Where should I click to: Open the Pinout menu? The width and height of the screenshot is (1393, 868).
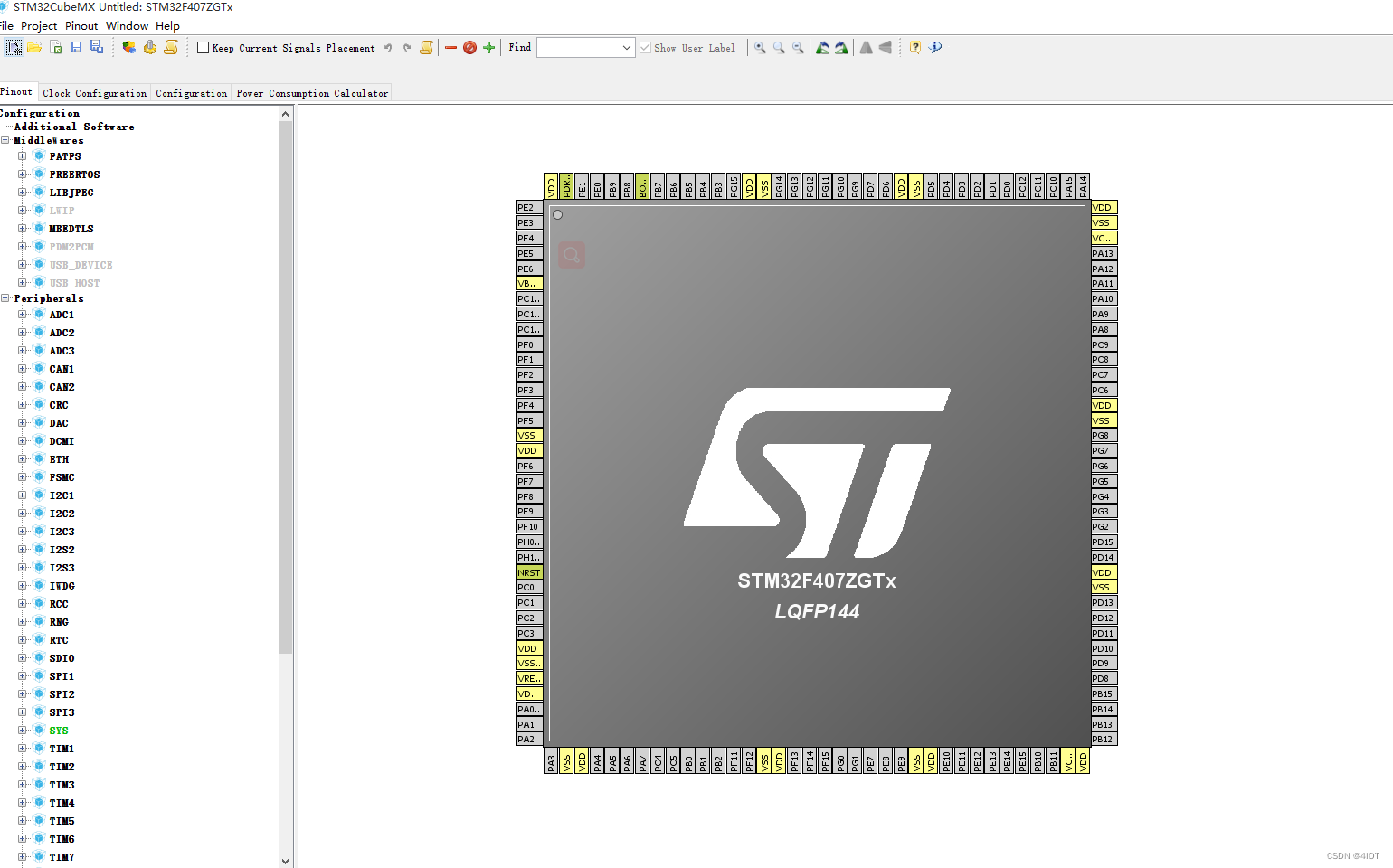click(x=81, y=25)
